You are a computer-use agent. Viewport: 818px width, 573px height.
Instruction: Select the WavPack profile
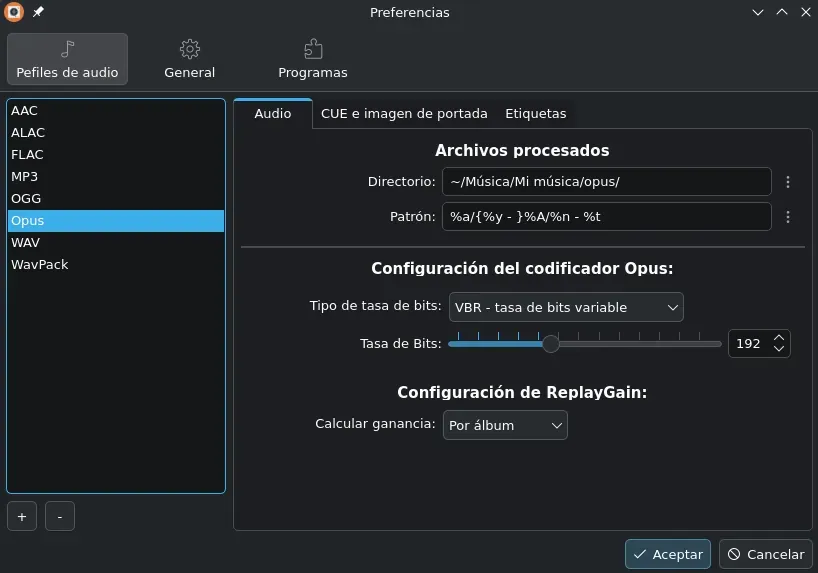pos(116,265)
